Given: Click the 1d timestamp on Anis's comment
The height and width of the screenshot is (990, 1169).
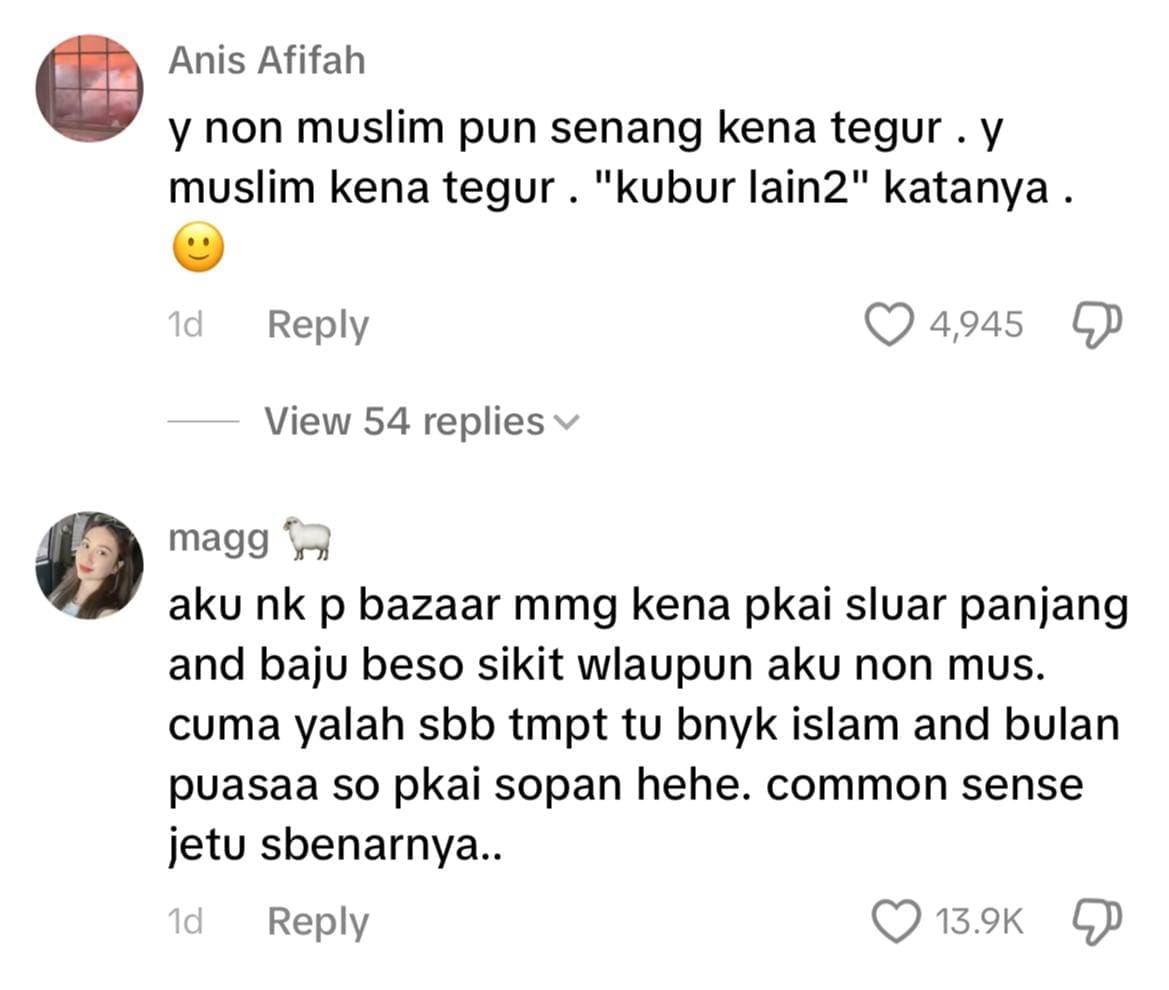Looking at the screenshot, I should coord(185,324).
